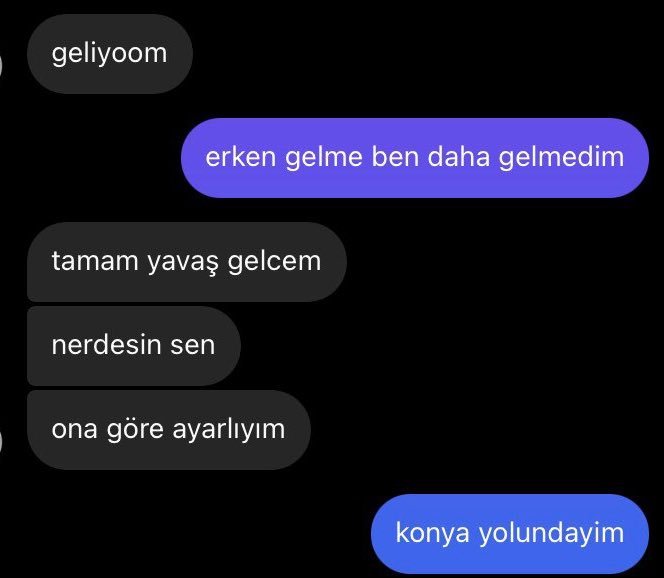This screenshot has width=664, height=578.
Task: Select the "nerdesin sen" message bubble
Action: pyautogui.click(x=134, y=346)
